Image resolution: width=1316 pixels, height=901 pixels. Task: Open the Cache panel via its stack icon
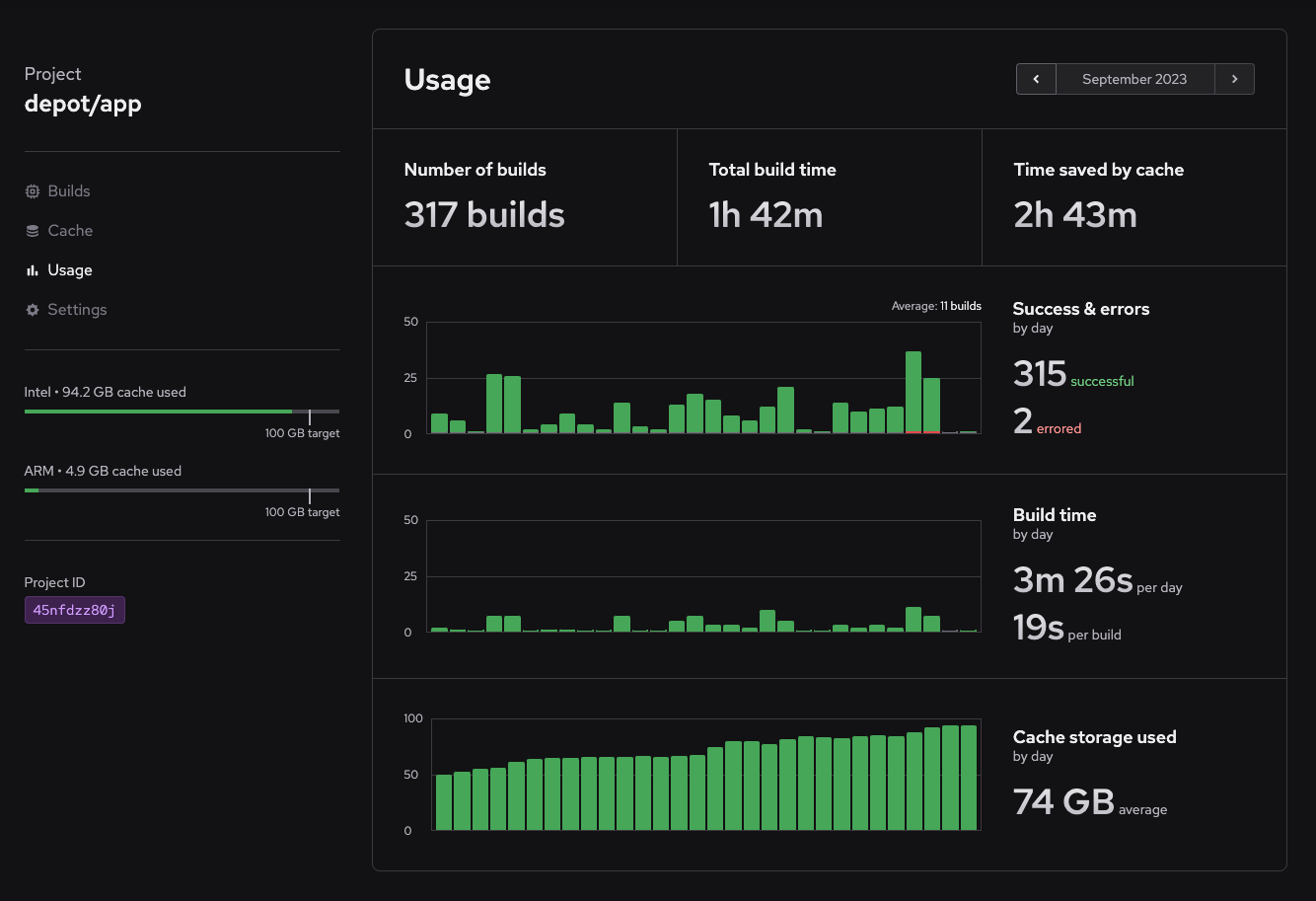tap(31, 230)
